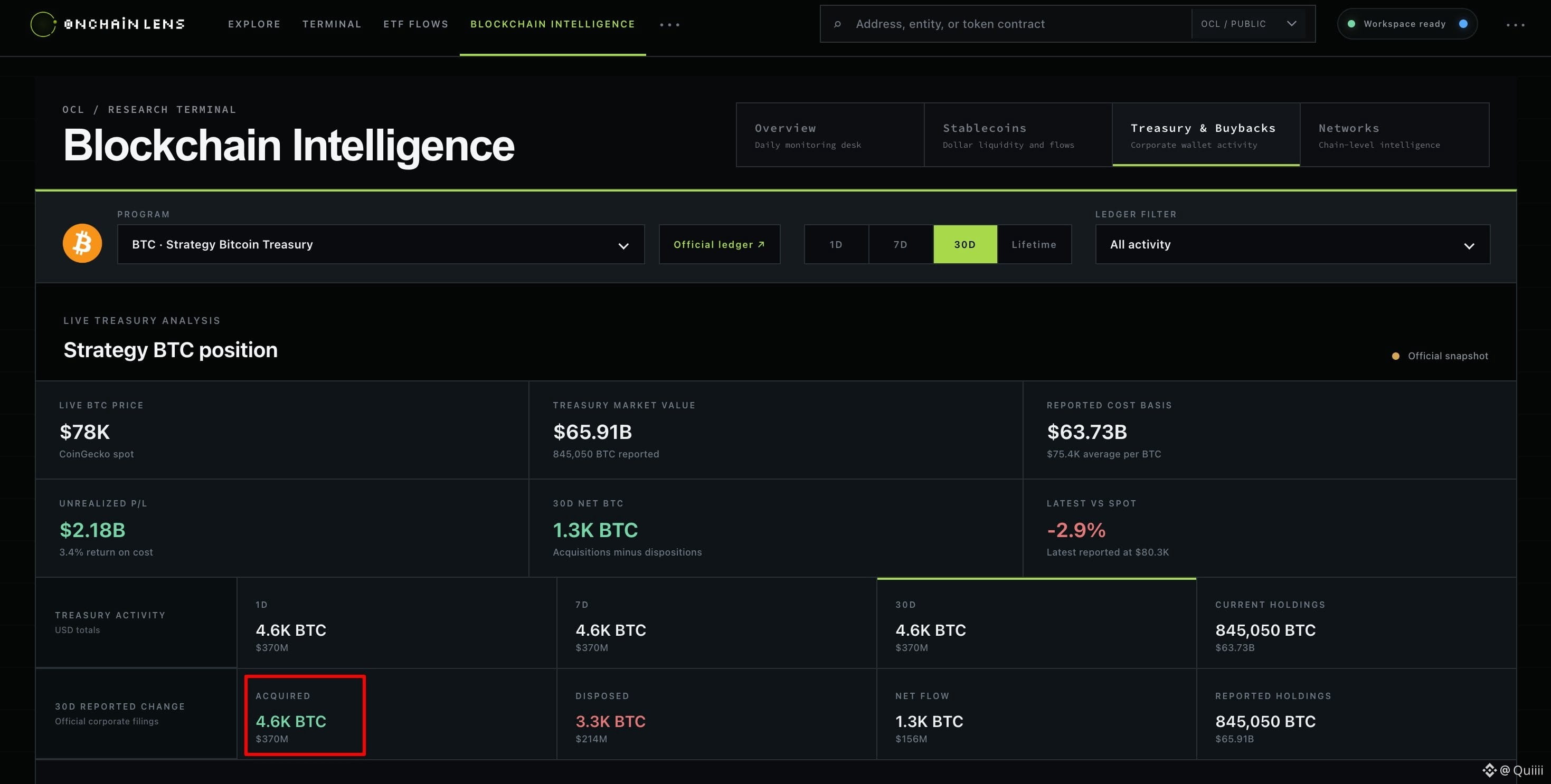The image size is (1551, 784).
Task: Click the CoinGecko spot caption
Action: (96, 454)
